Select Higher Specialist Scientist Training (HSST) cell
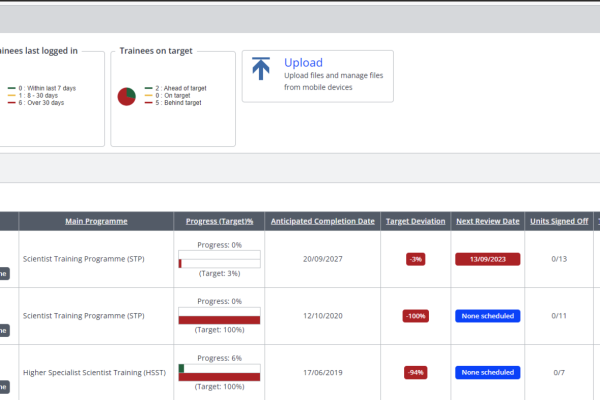Screen dimensions: 600x400 tap(95, 372)
